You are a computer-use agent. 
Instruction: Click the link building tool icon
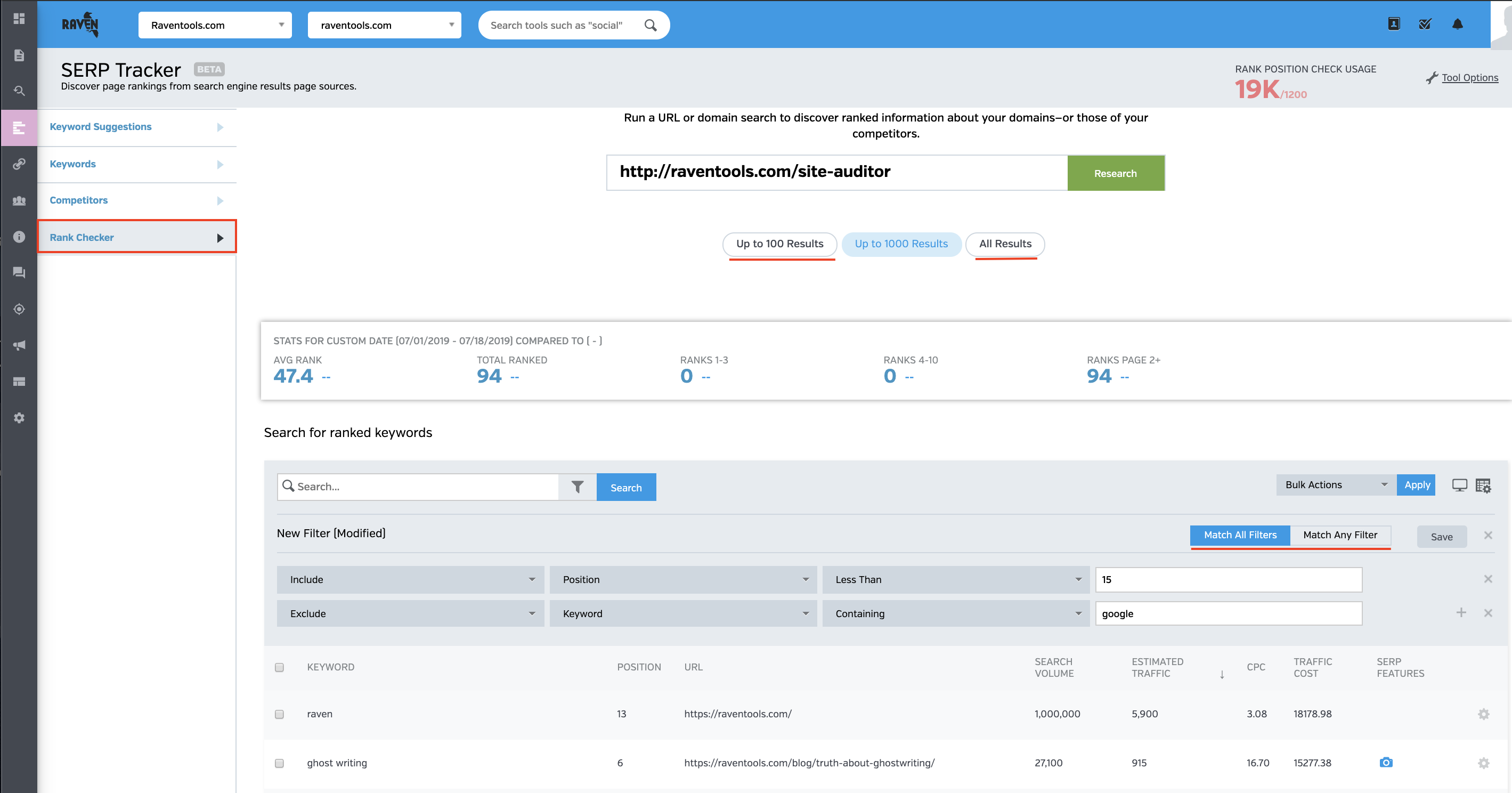click(x=19, y=164)
